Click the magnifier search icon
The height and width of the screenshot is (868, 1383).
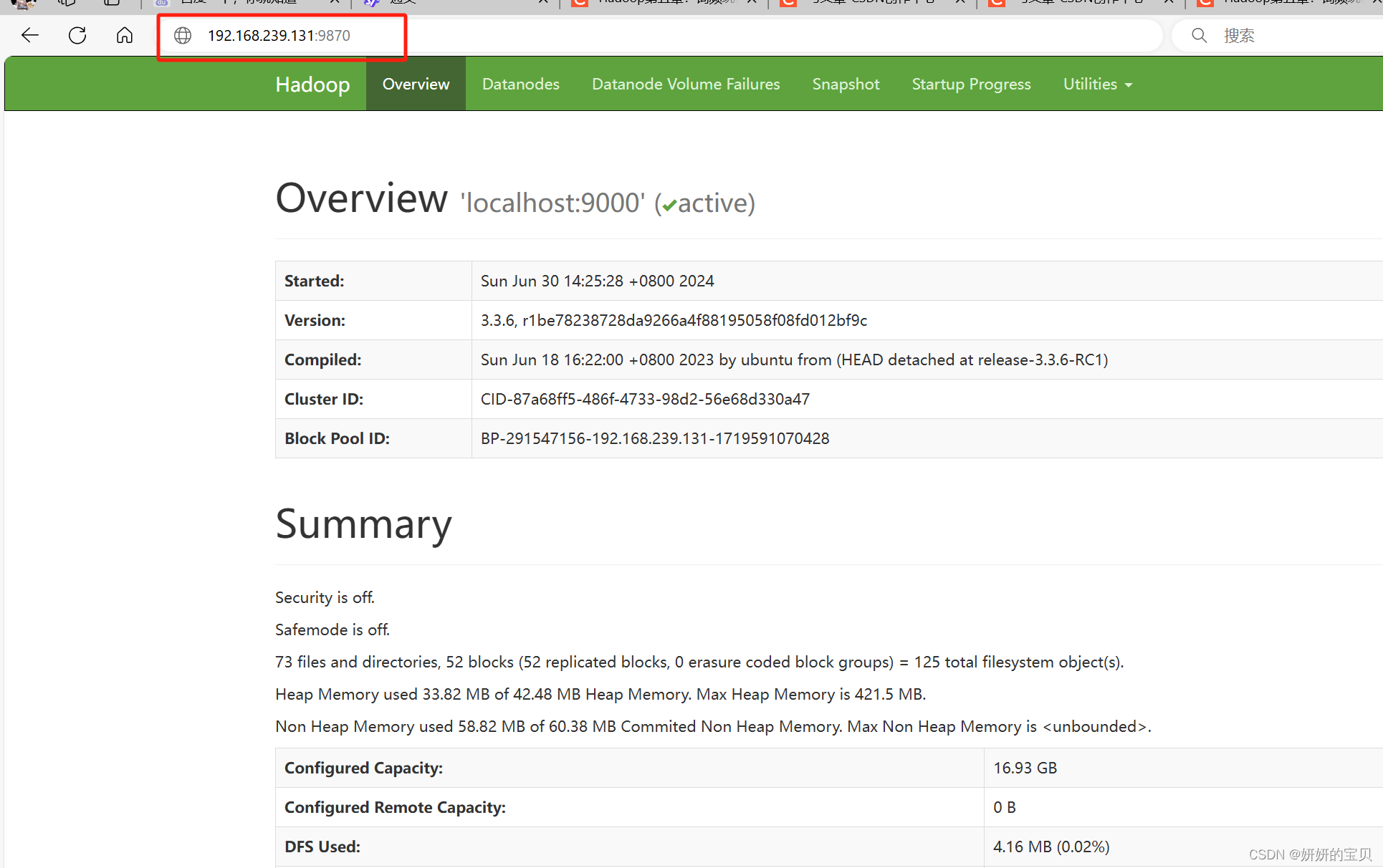(1199, 35)
